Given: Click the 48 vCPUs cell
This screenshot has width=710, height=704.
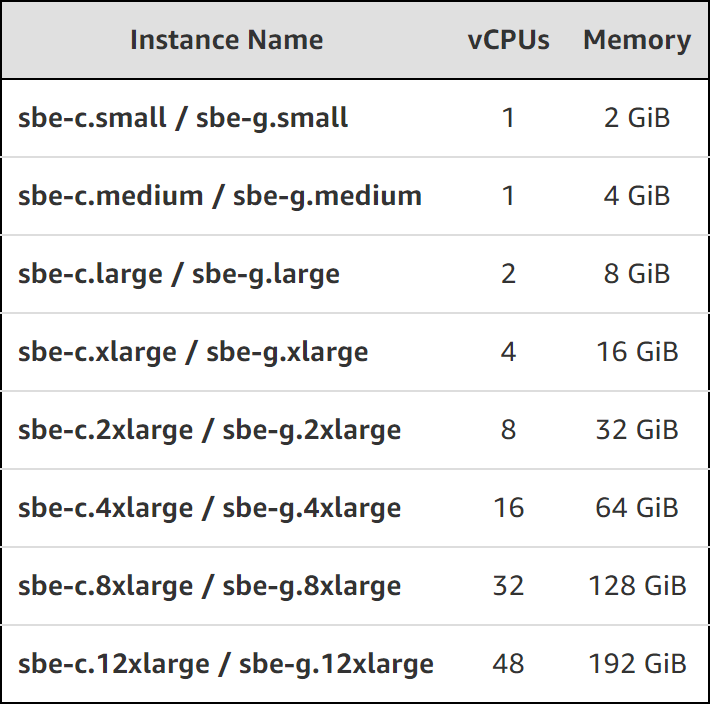Looking at the screenshot, I should pos(509,664).
